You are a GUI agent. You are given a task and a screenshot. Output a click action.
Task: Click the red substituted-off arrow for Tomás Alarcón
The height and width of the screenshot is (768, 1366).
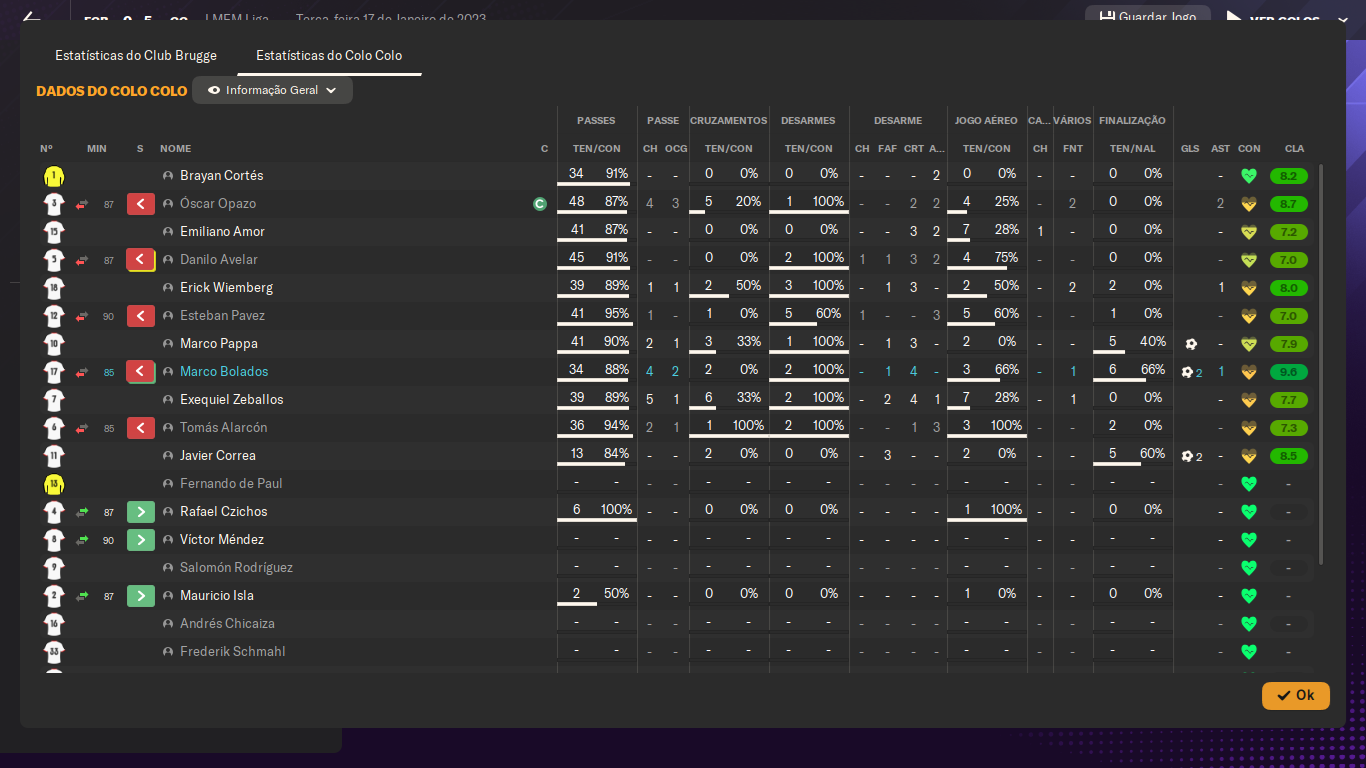click(x=141, y=428)
